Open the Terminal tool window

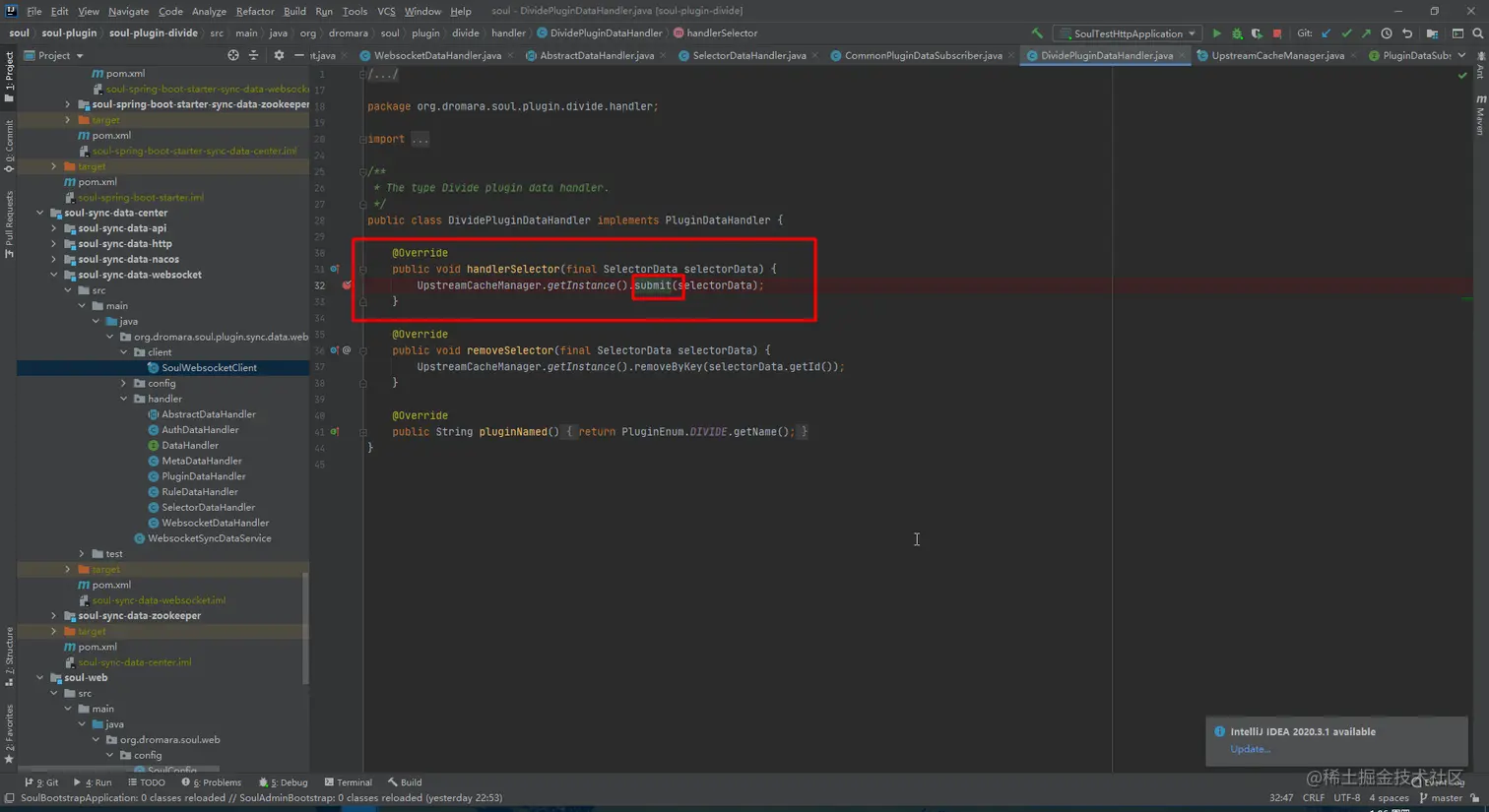(349, 782)
